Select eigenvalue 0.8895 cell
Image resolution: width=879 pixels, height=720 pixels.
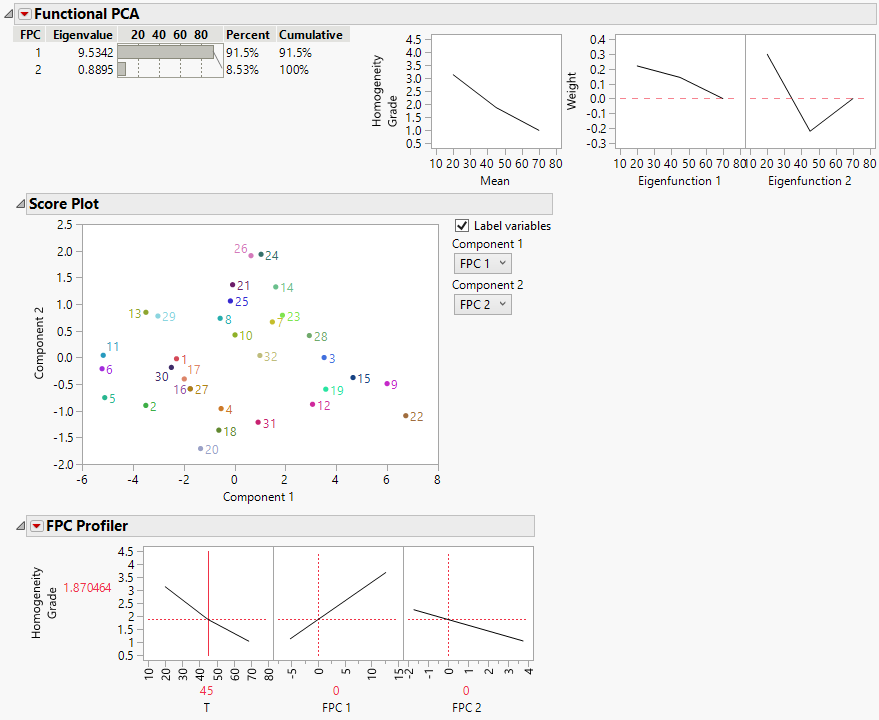[95, 70]
